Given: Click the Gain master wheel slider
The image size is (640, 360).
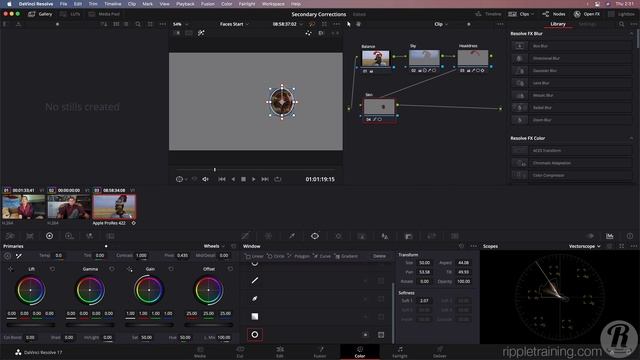Looking at the screenshot, I should (x=149, y=325).
